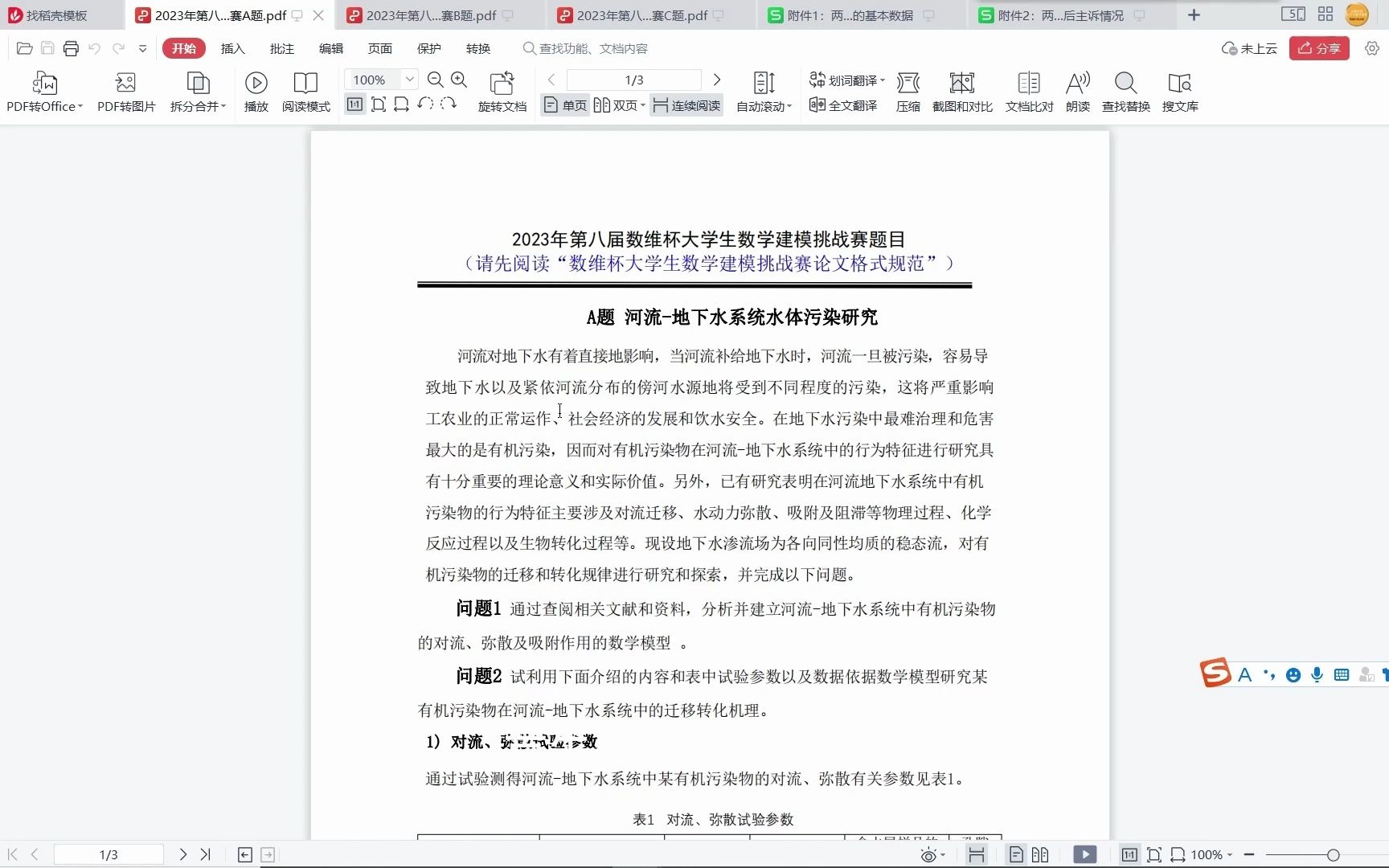Switch to the 批注 ribbon tab

point(281,48)
